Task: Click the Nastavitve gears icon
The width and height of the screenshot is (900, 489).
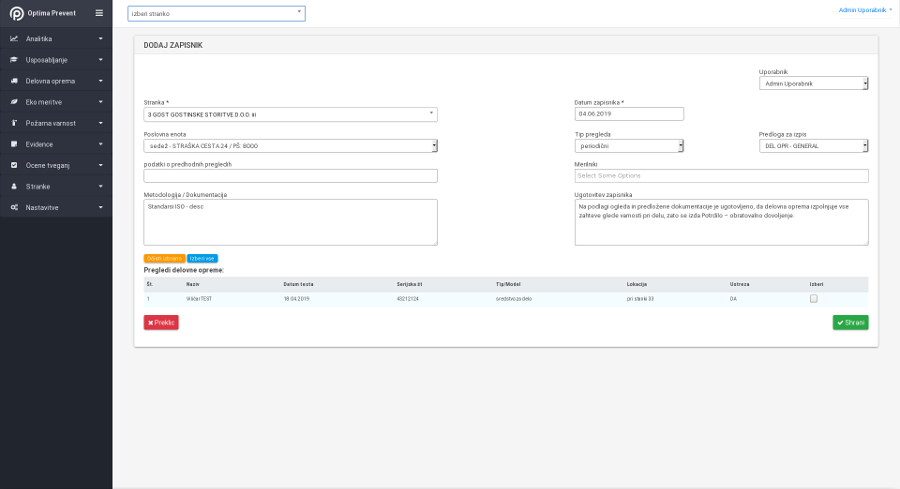Action: (14, 207)
